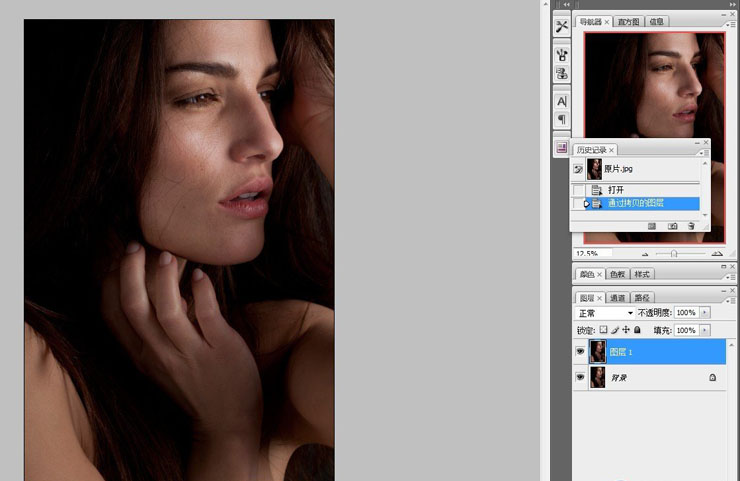This screenshot has width=740, height=481.
Task: Click the navigator zoom out icon
Action: click(645, 254)
